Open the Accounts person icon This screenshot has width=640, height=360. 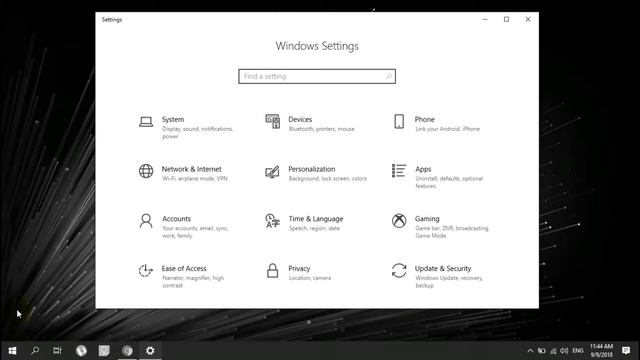[146, 221]
